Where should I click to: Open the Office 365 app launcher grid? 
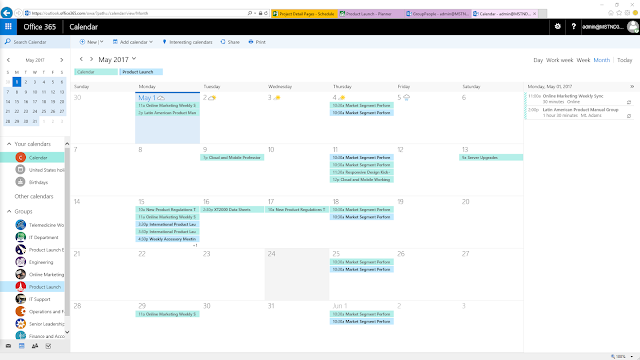click(x=8, y=27)
